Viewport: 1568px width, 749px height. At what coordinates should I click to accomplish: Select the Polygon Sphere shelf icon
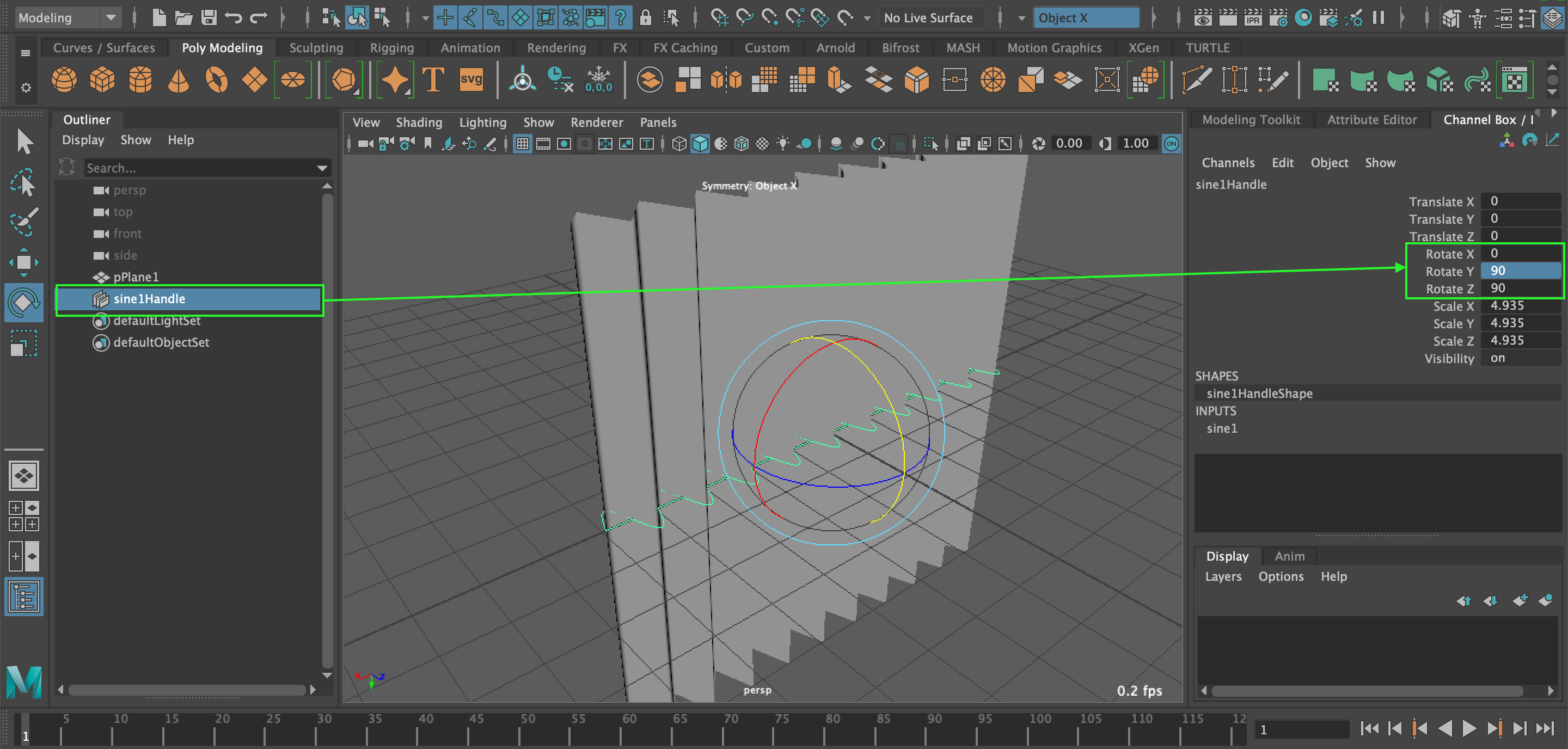tap(64, 79)
